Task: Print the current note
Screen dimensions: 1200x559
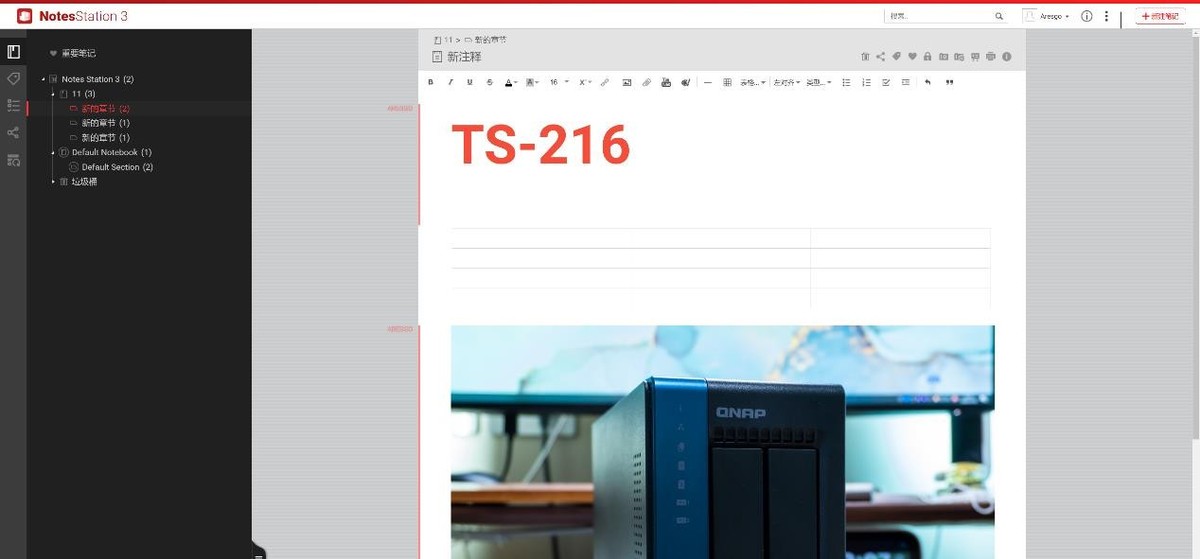Action: coord(990,57)
